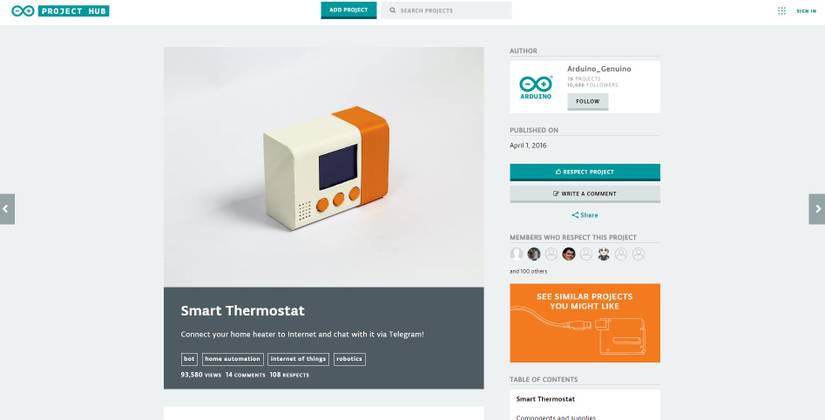Click the Write a Comment button

(585, 194)
